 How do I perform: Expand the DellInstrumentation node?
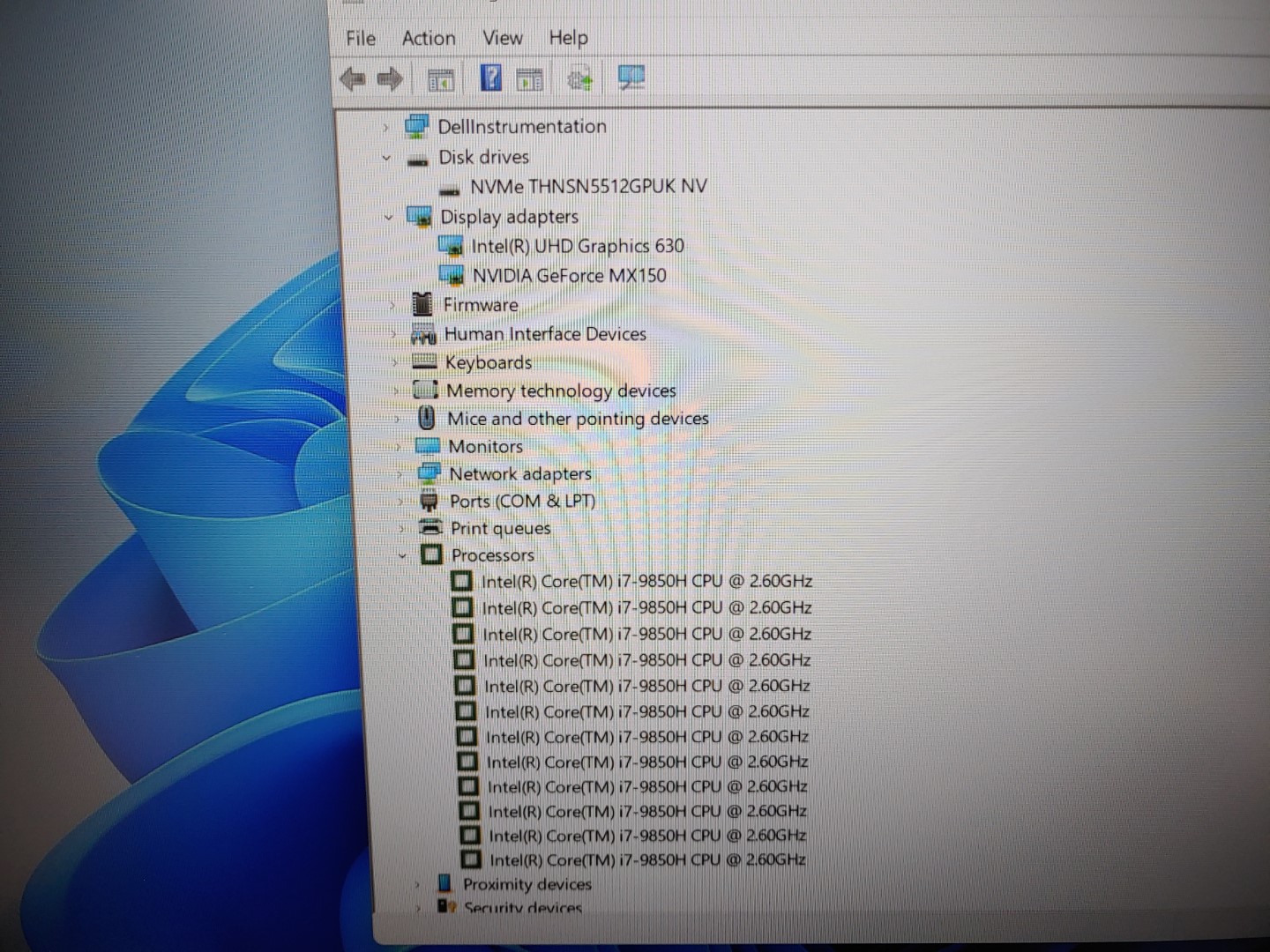point(385,128)
